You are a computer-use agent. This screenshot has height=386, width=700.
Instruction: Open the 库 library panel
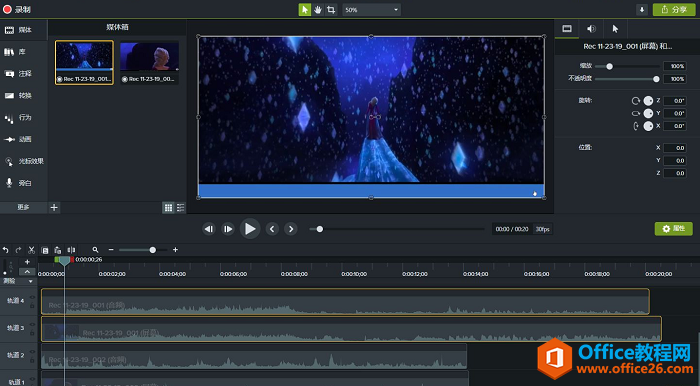(23, 52)
